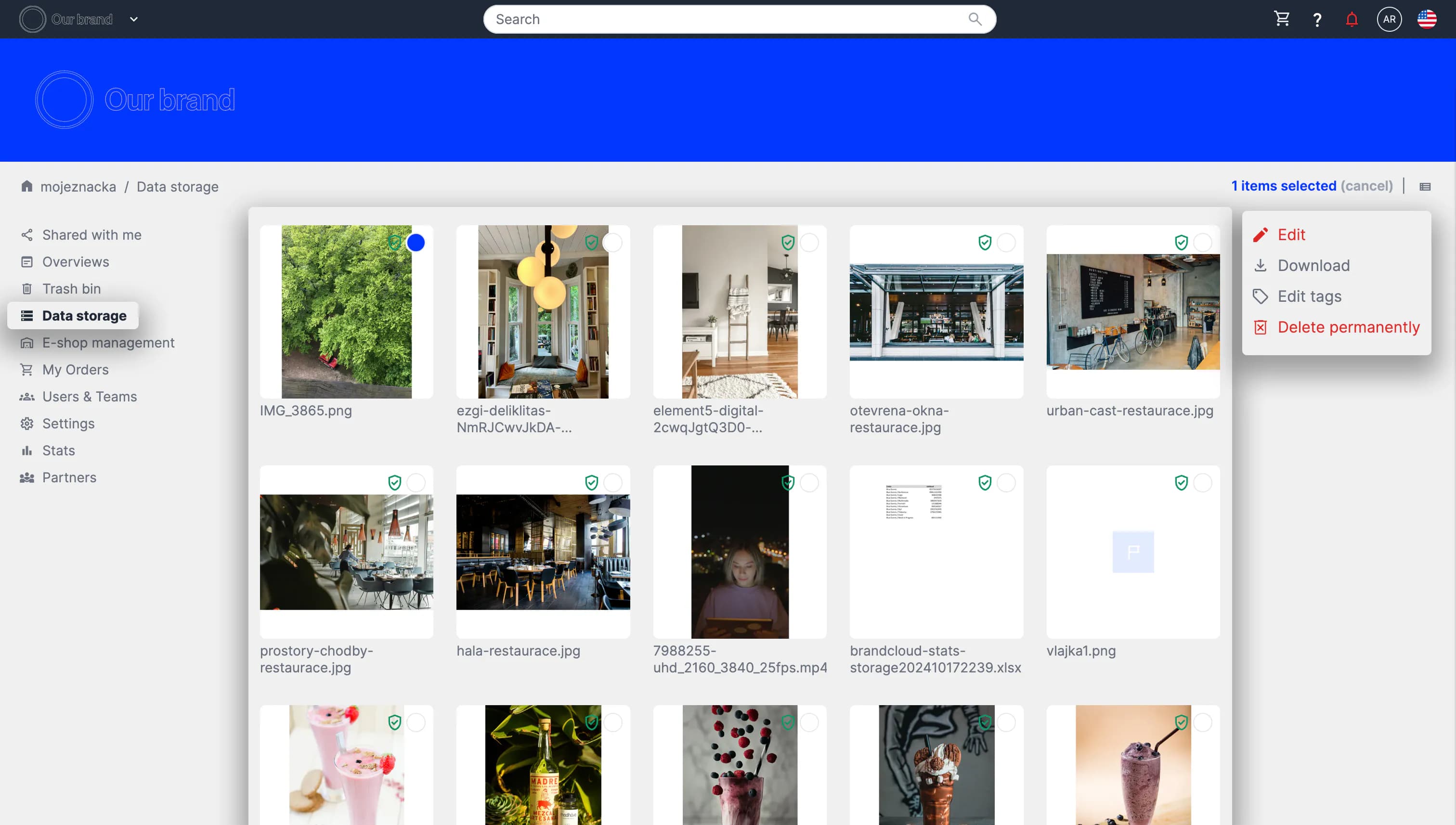Open the otevrena-okna-restaurace.jpg thumbnail

(x=936, y=311)
